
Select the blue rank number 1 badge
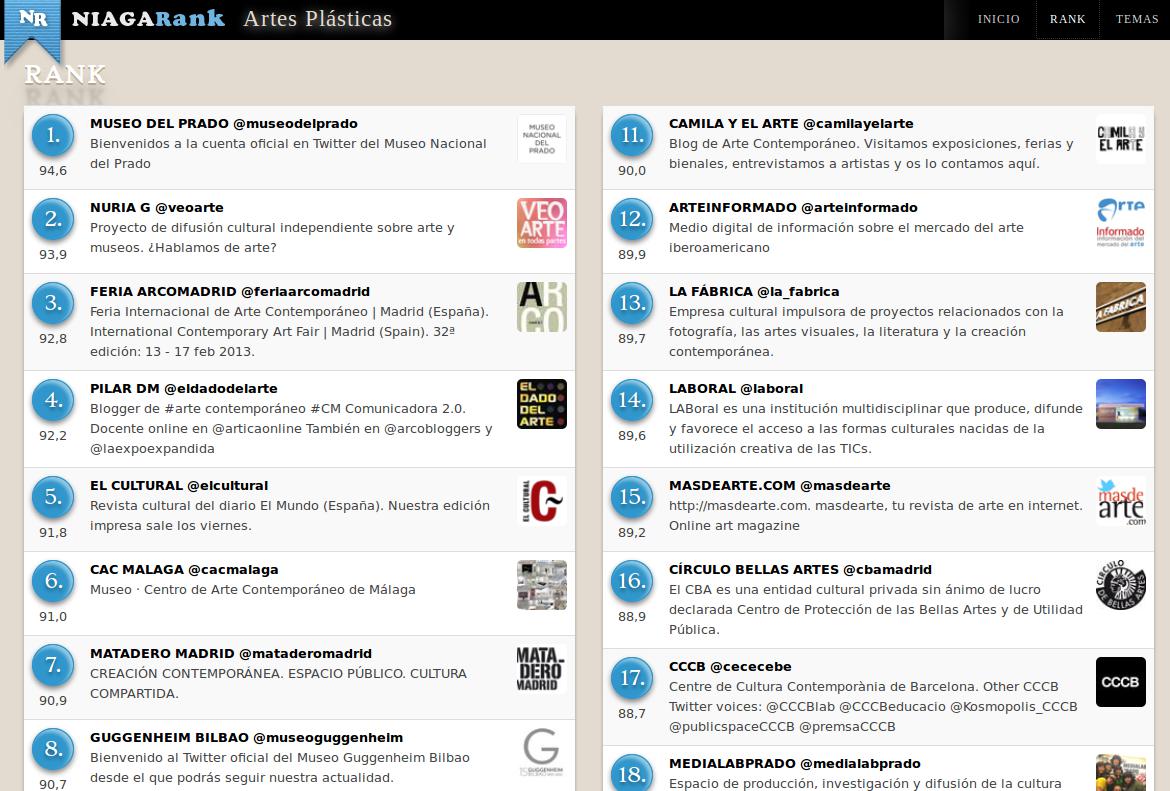pyautogui.click(x=53, y=136)
